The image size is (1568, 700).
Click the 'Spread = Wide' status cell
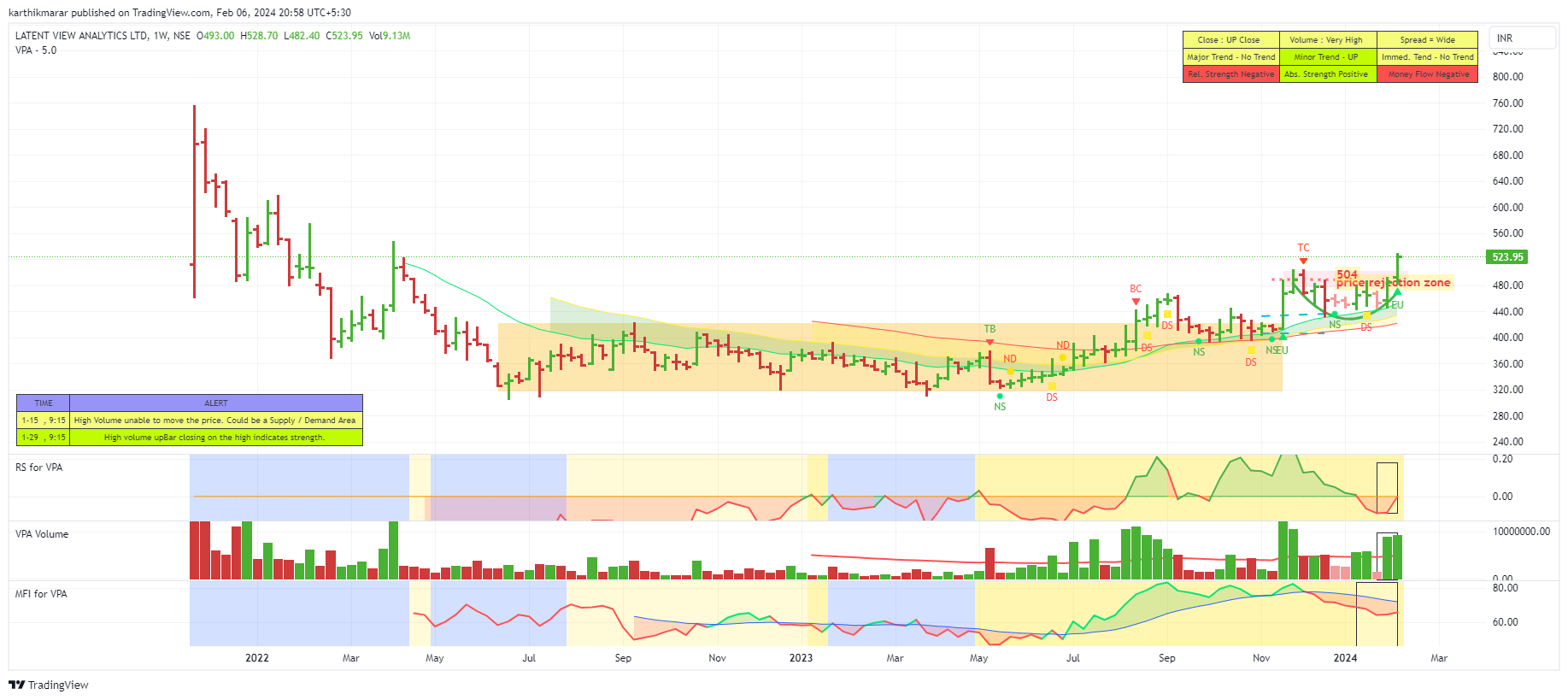(x=1427, y=40)
